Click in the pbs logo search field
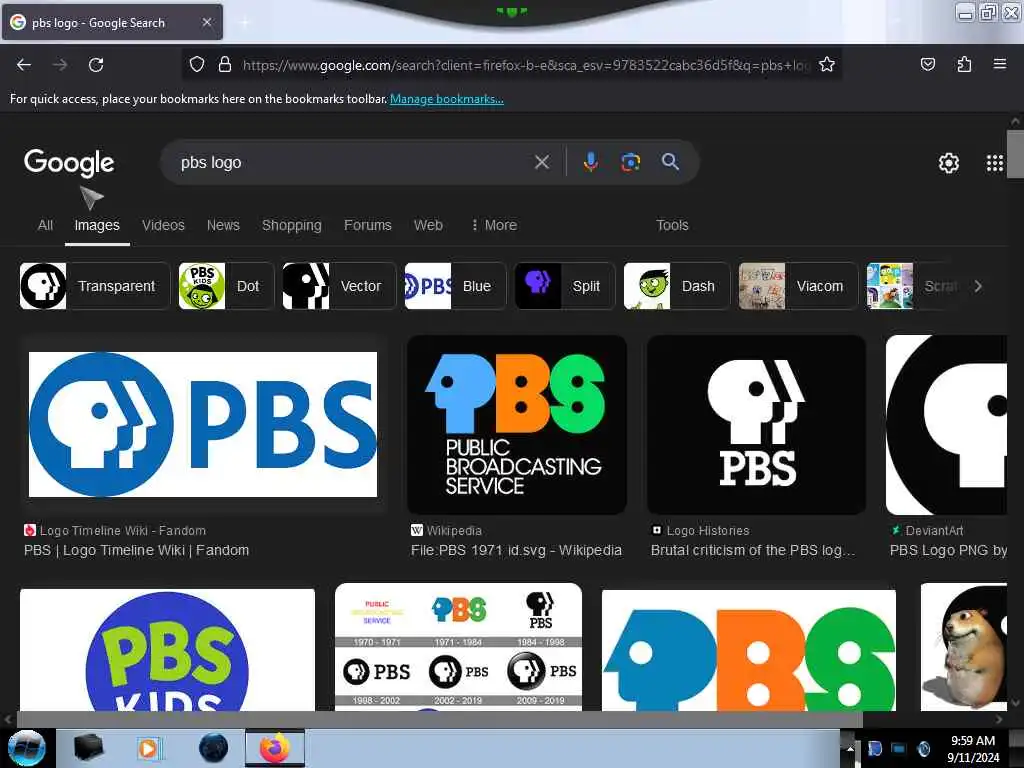 point(353,162)
